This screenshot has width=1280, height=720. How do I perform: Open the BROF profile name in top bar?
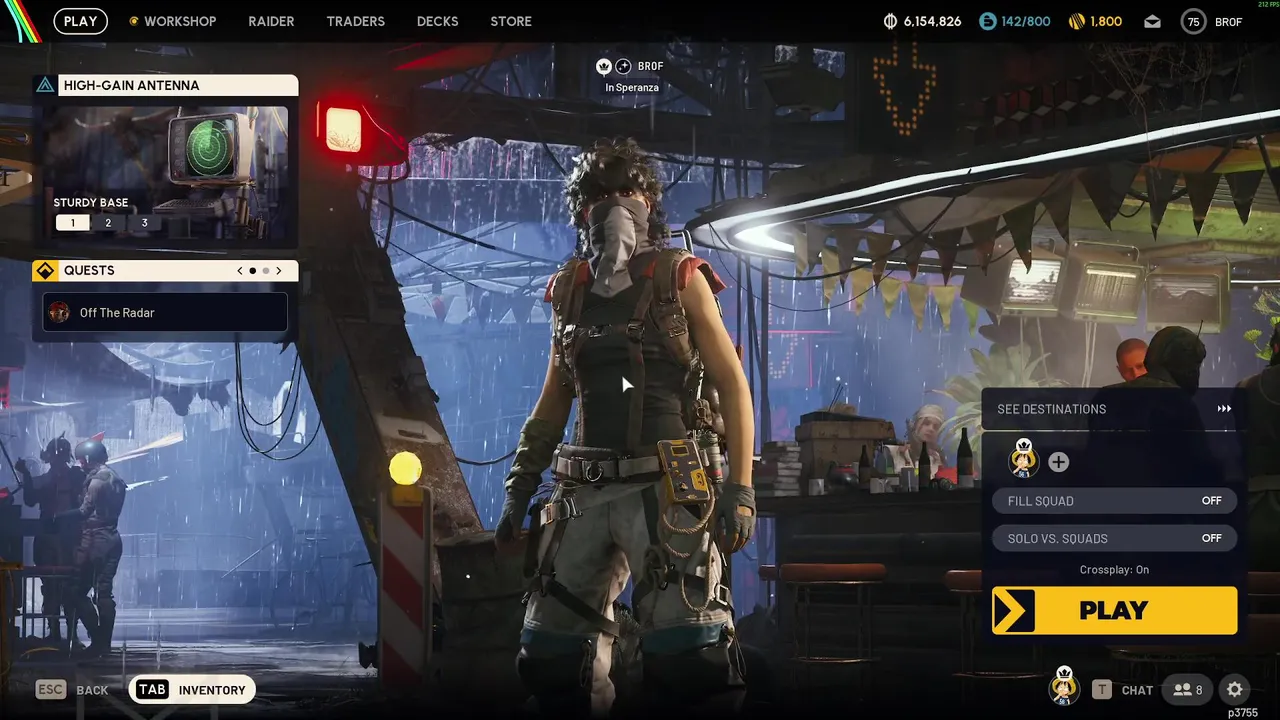point(1229,22)
